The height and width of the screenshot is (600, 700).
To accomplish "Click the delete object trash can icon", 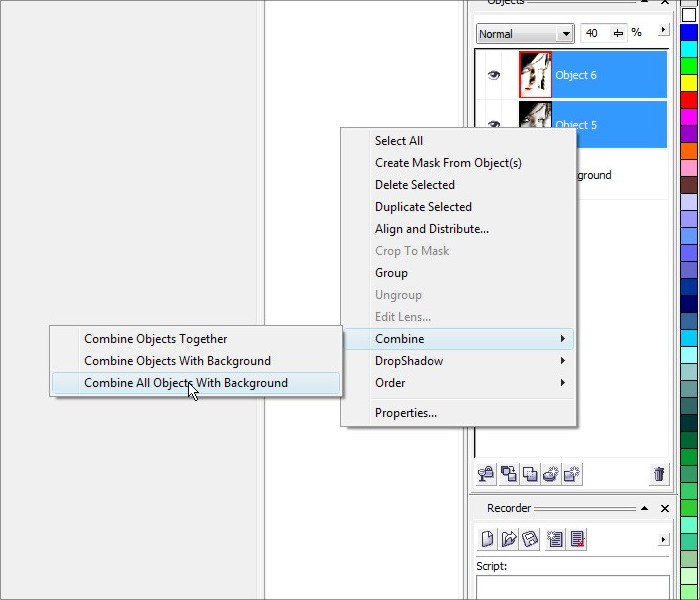I will pyautogui.click(x=658, y=474).
